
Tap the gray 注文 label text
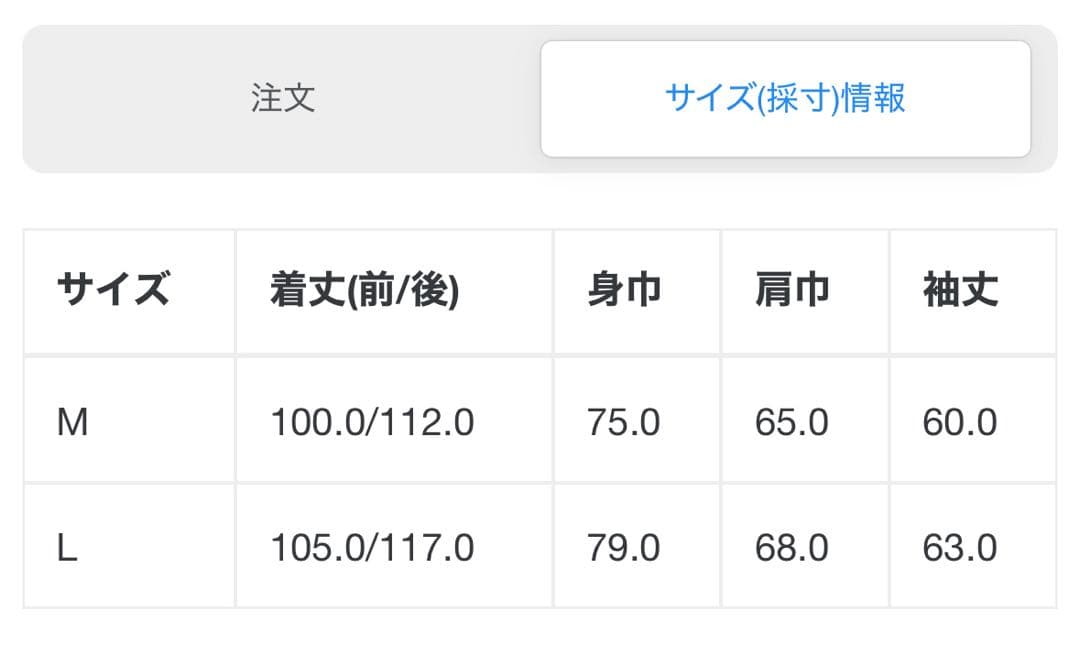(x=283, y=99)
